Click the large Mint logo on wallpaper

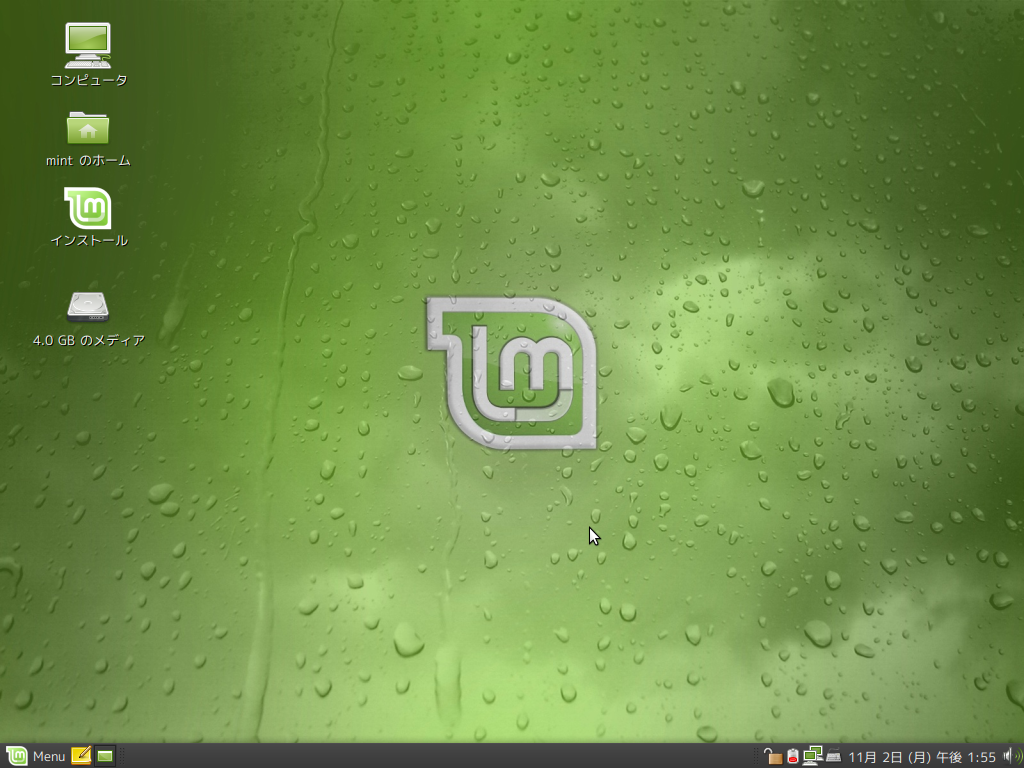point(512,372)
